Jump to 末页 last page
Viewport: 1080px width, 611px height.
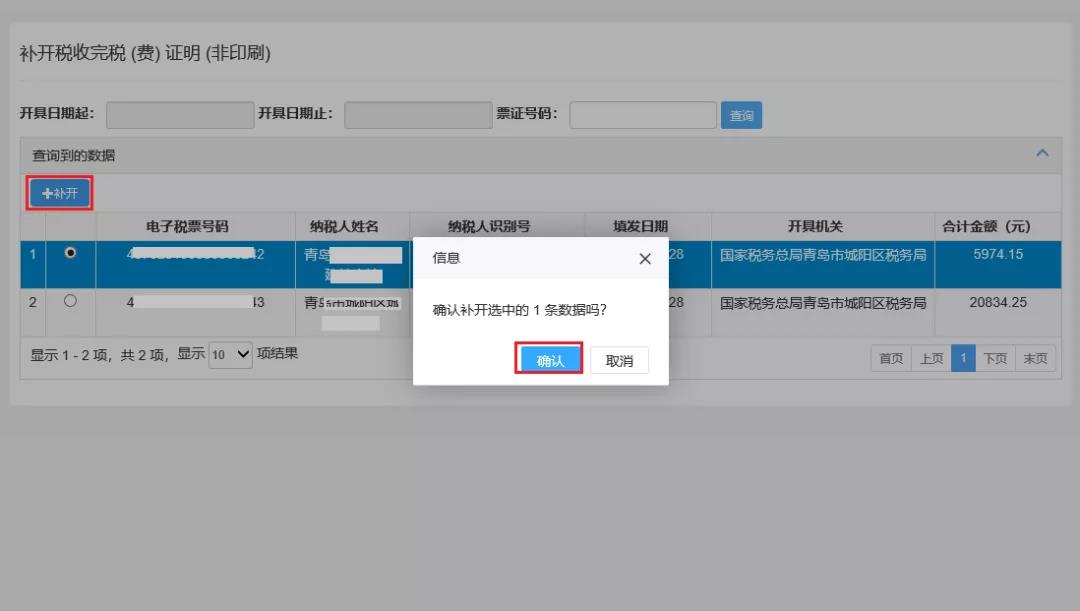(1035, 358)
